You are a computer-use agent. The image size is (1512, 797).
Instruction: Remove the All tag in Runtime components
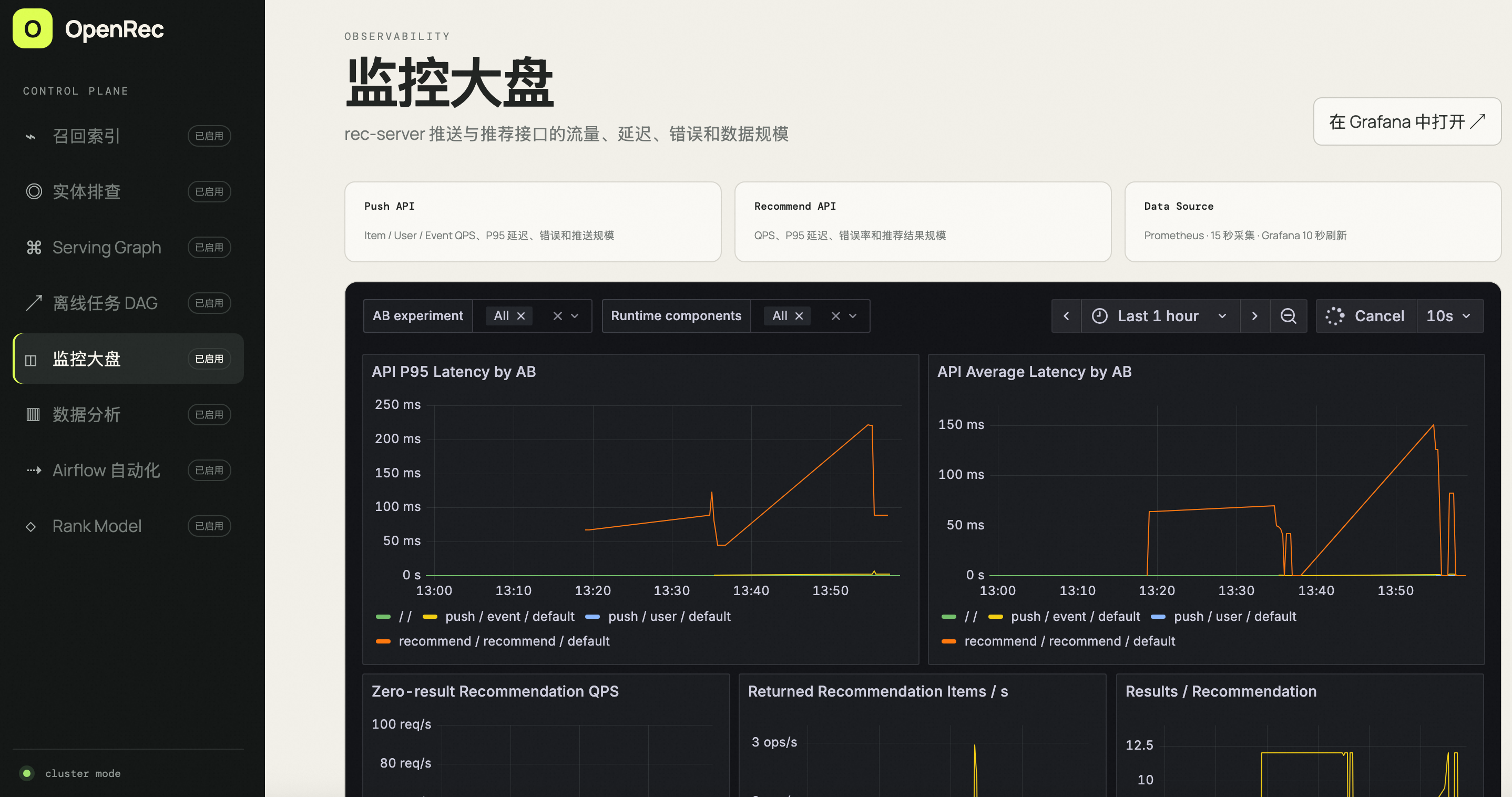799,316
